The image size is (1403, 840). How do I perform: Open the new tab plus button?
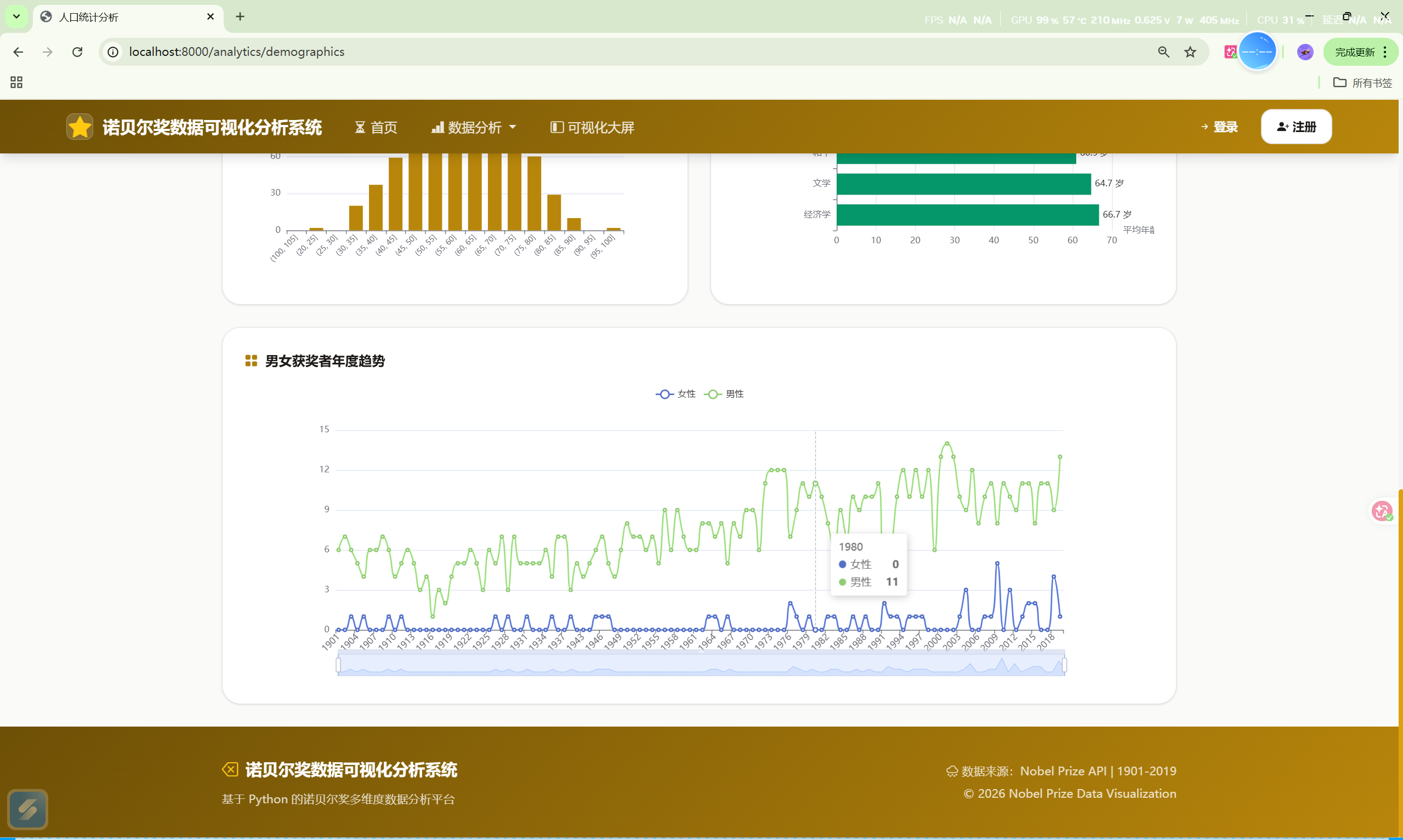[240, 16]
